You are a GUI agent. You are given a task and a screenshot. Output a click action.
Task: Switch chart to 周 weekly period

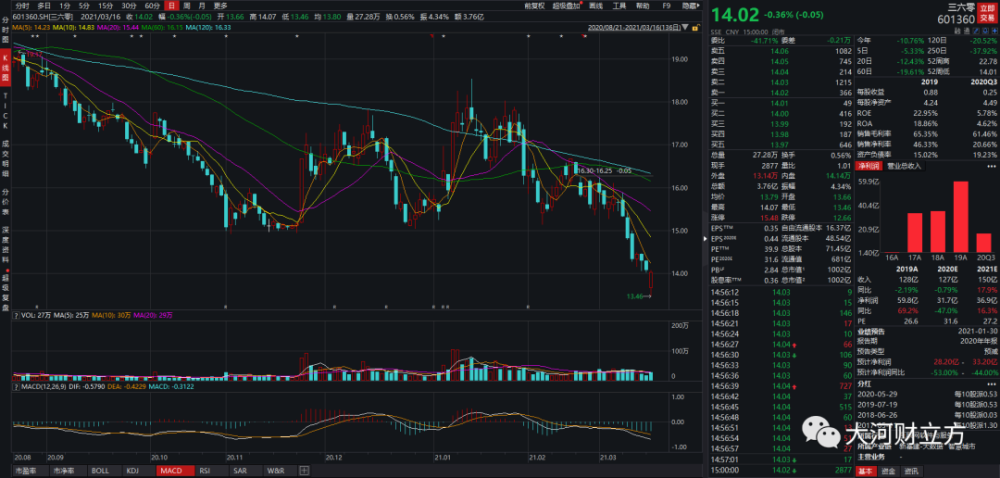186,5
